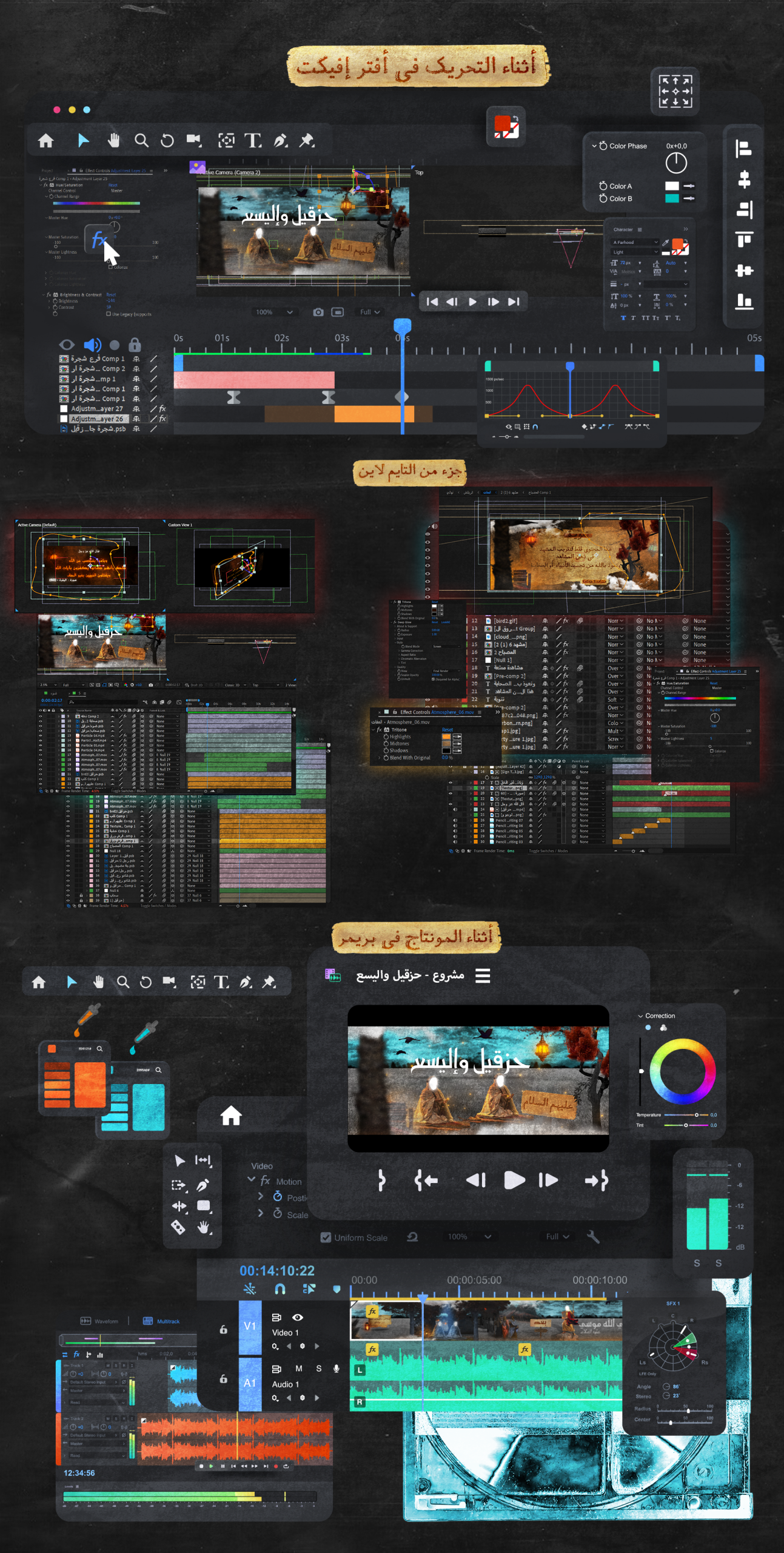Select the Type tool in top toolbar

(253, 141)
